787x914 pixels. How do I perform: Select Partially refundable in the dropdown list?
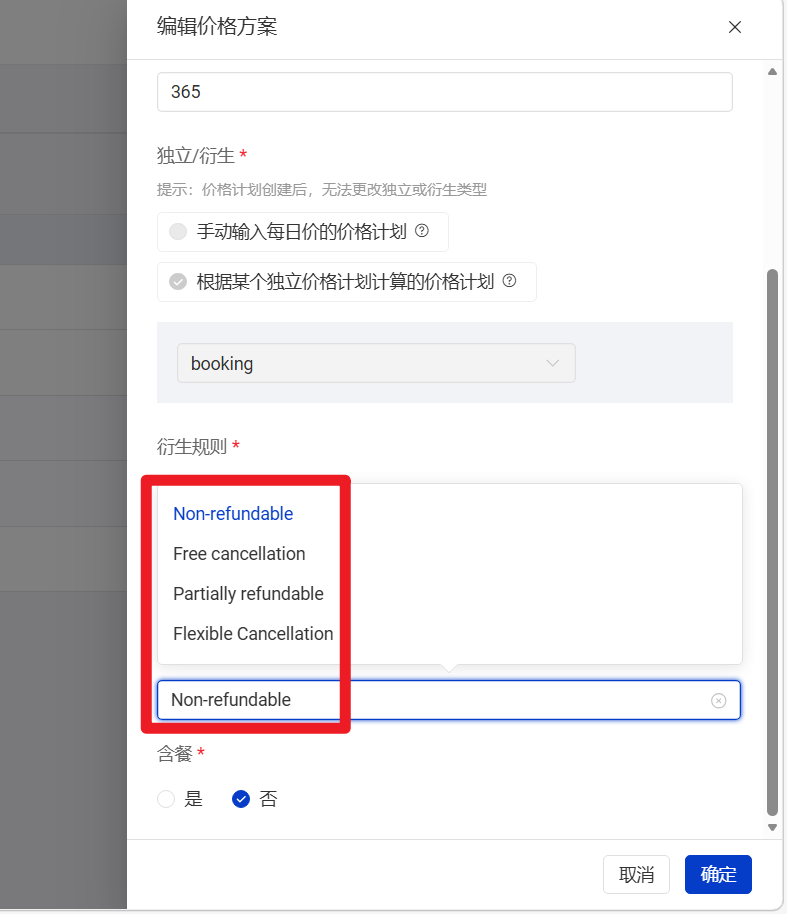[248, 594]
